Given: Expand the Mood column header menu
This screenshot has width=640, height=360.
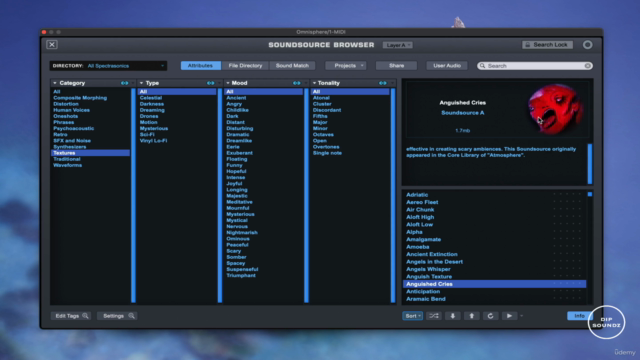Looking at the screenshot, I should coord(228,83).
